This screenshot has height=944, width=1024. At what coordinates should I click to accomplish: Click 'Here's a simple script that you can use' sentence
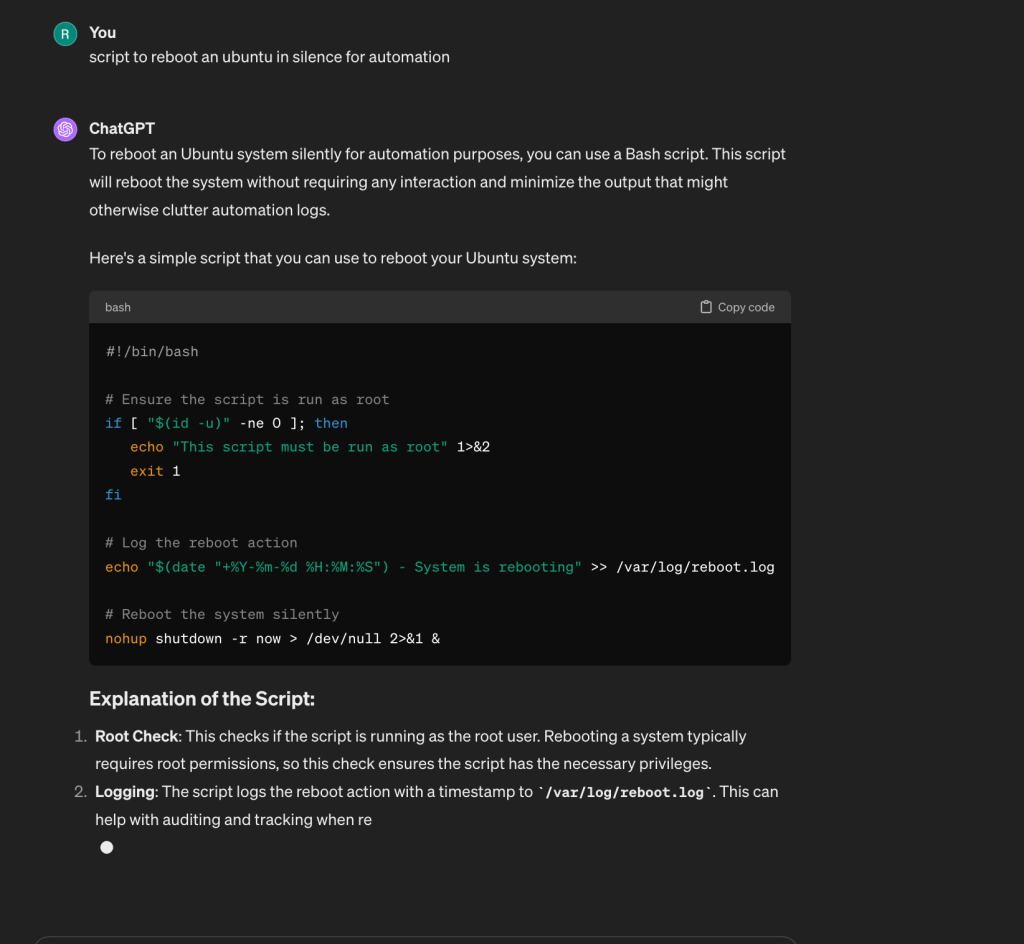pos(333,258)
